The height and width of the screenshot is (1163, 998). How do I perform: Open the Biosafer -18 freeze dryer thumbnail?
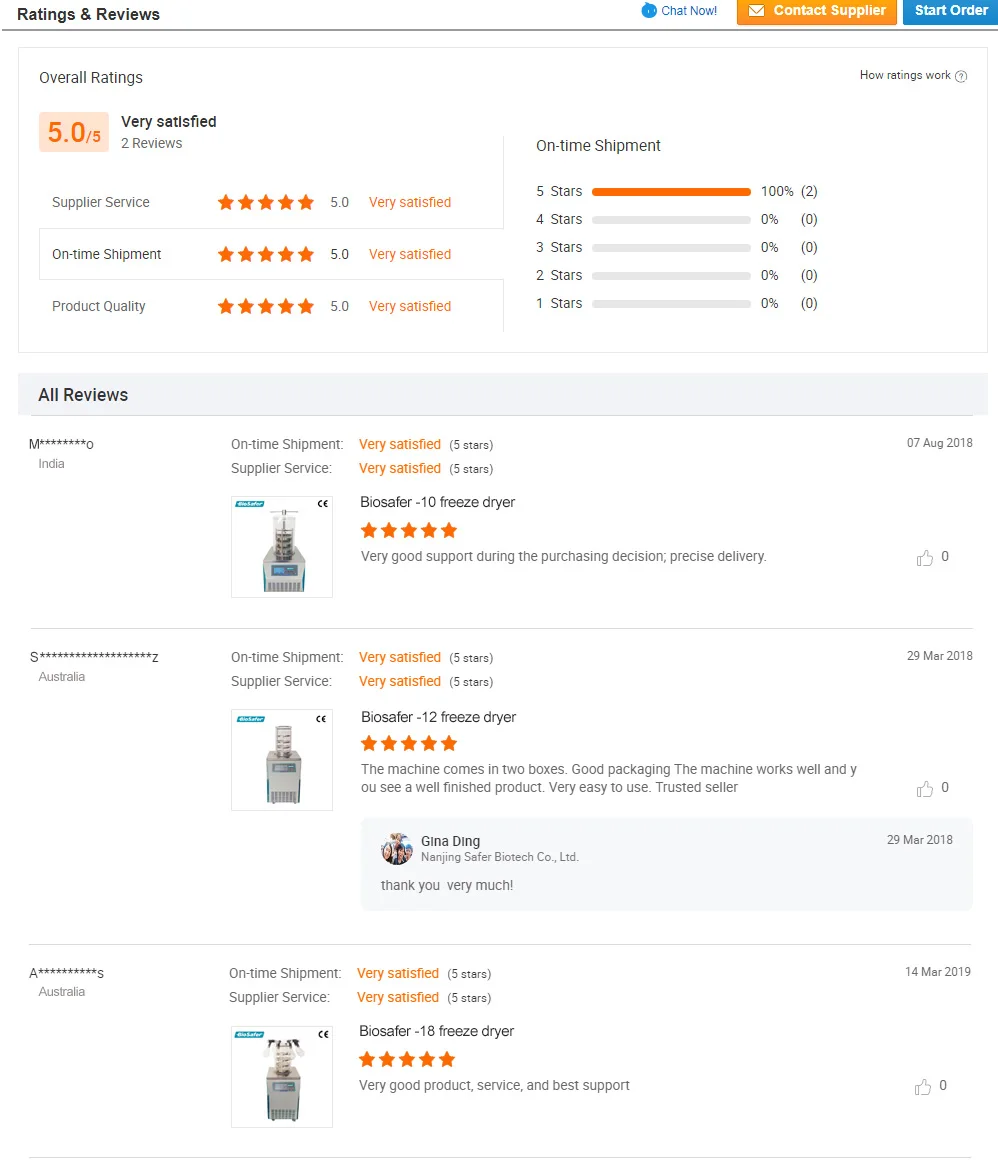(282, 1076)
